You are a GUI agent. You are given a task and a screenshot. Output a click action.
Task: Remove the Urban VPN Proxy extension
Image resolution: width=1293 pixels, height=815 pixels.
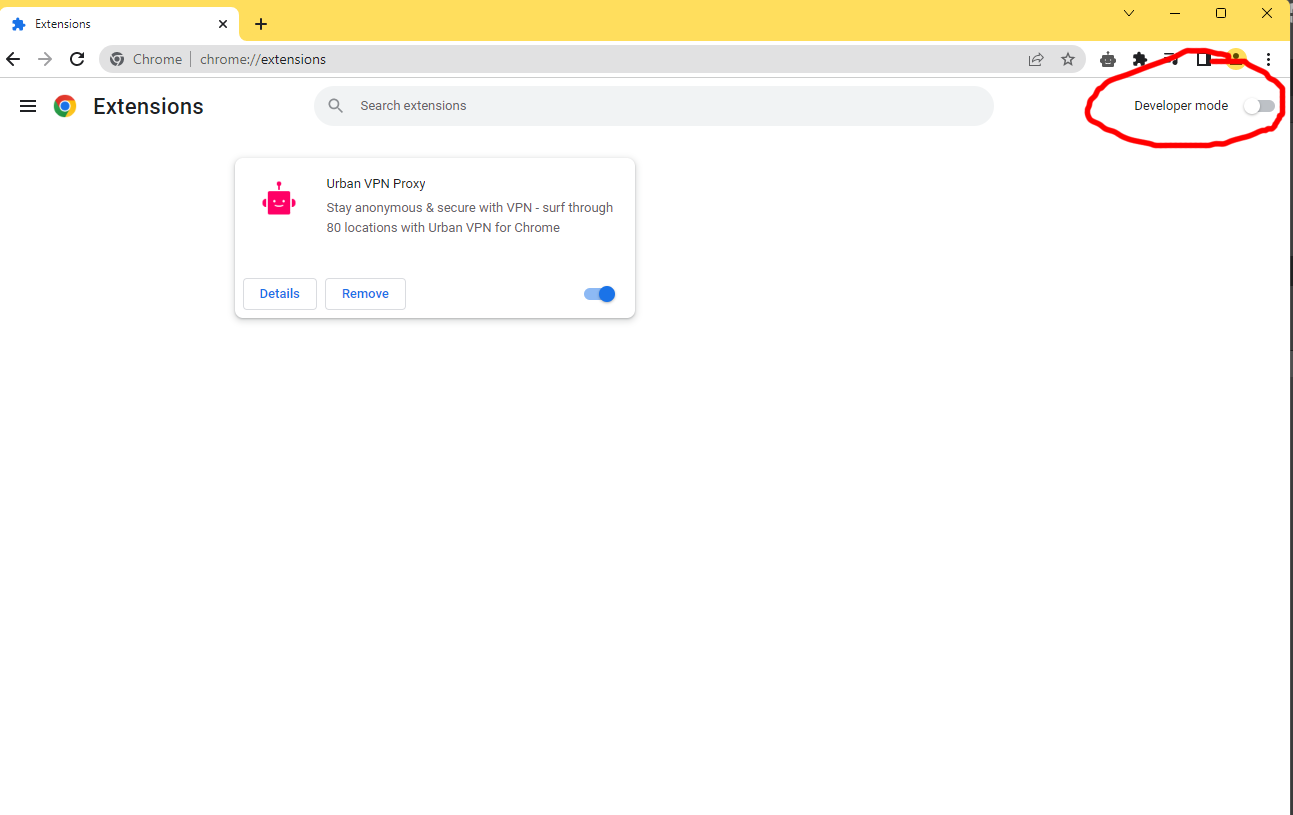tap(364, 293)
